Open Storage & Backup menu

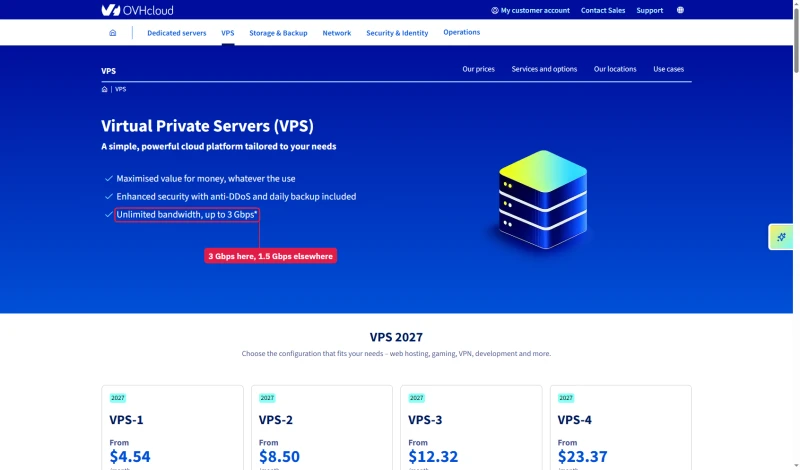click(278, 33)
